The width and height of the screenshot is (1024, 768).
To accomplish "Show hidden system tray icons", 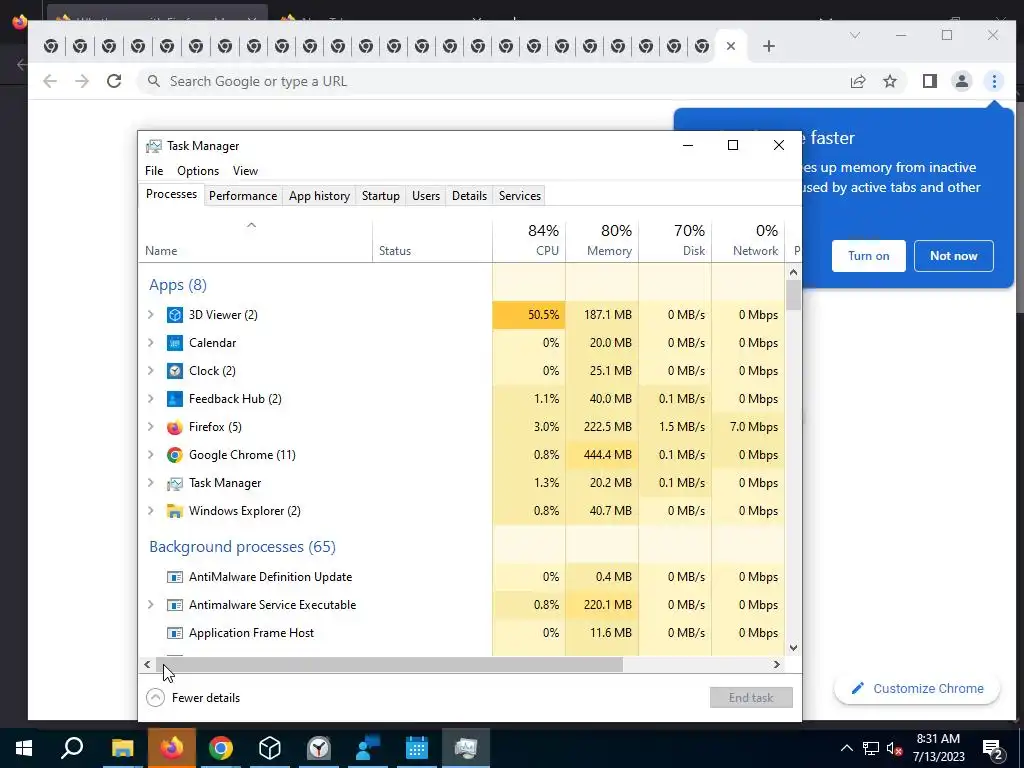I will click(x=846, y=748).
